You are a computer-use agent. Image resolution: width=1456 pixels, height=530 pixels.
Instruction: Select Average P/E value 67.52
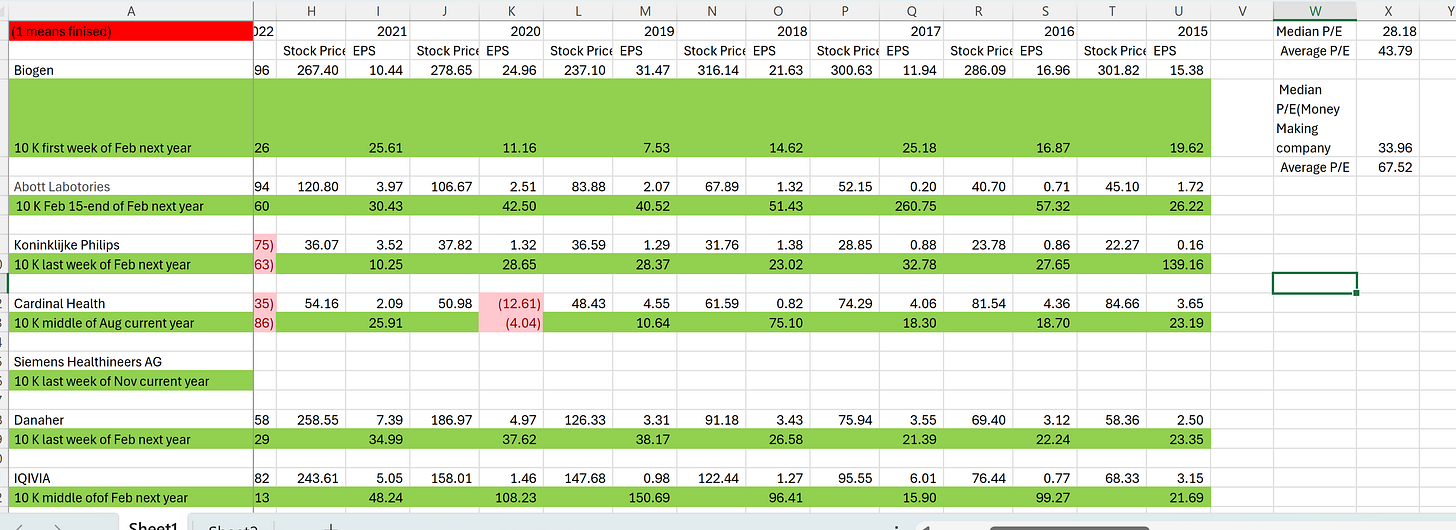[x=1389, y=167]
